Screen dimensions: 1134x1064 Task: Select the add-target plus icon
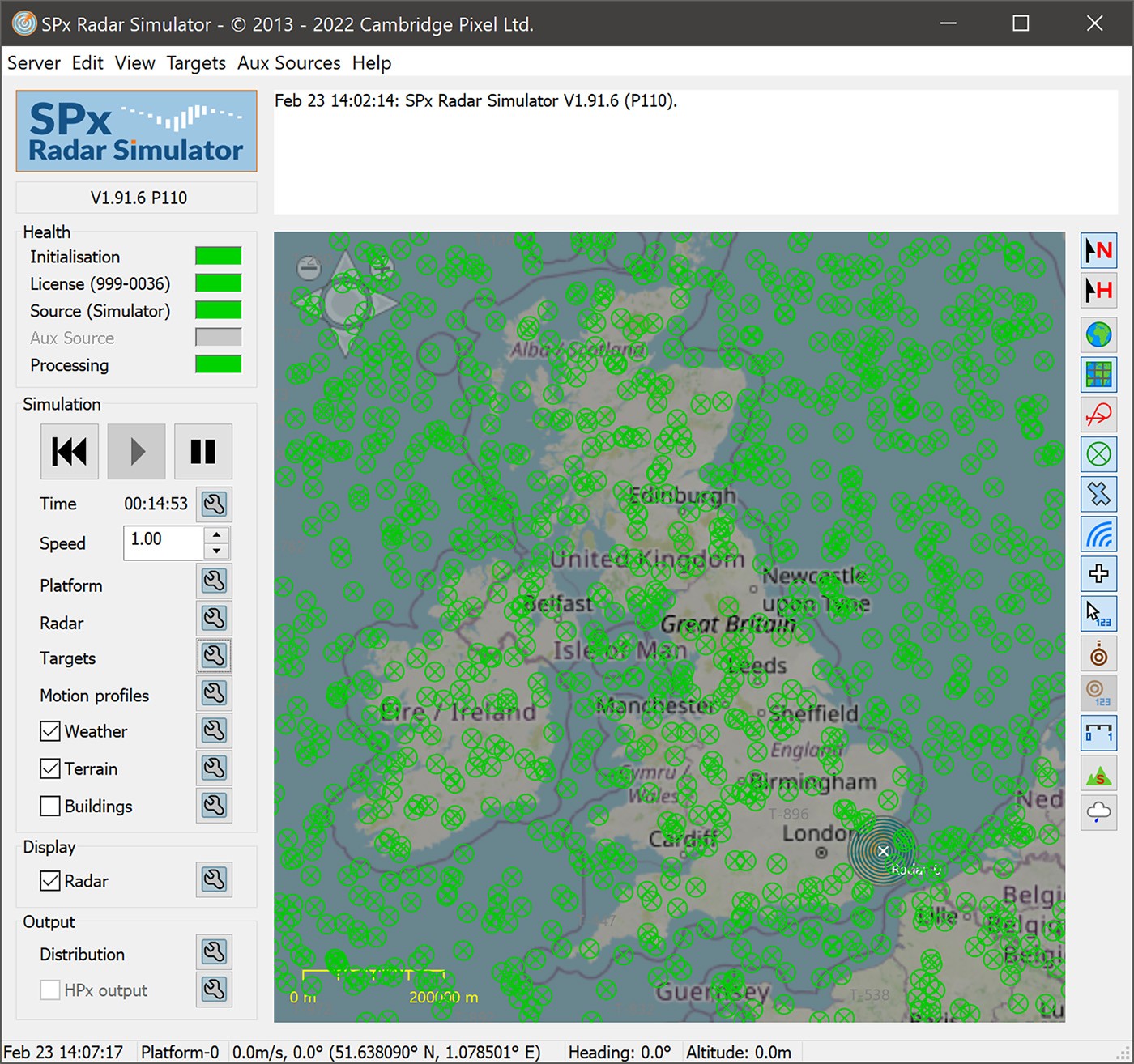[1098, 574]
